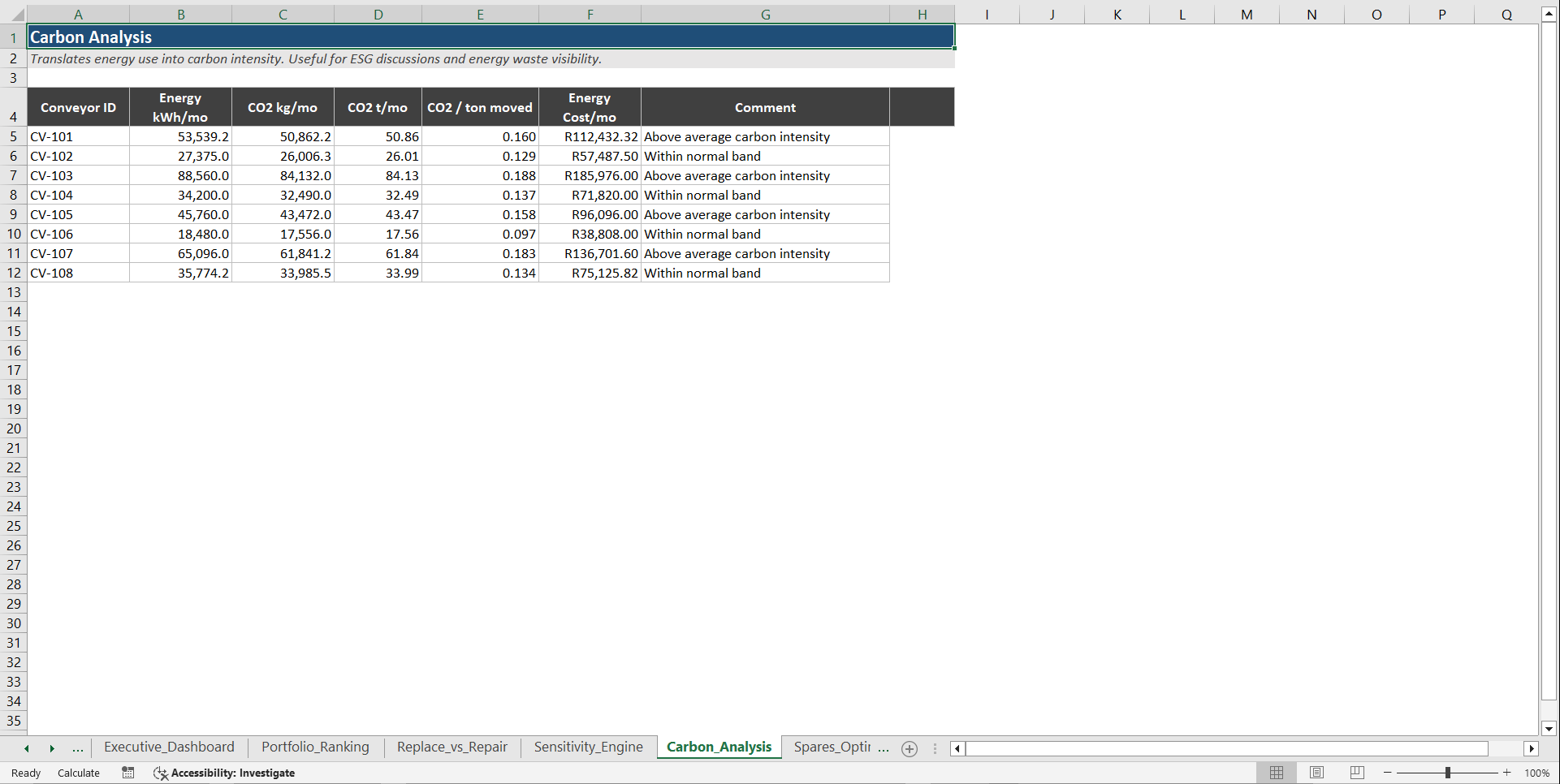The image size is (1560, 784).
Task: Click the Conveyor ID header cell
Action: tap(78, 107)
